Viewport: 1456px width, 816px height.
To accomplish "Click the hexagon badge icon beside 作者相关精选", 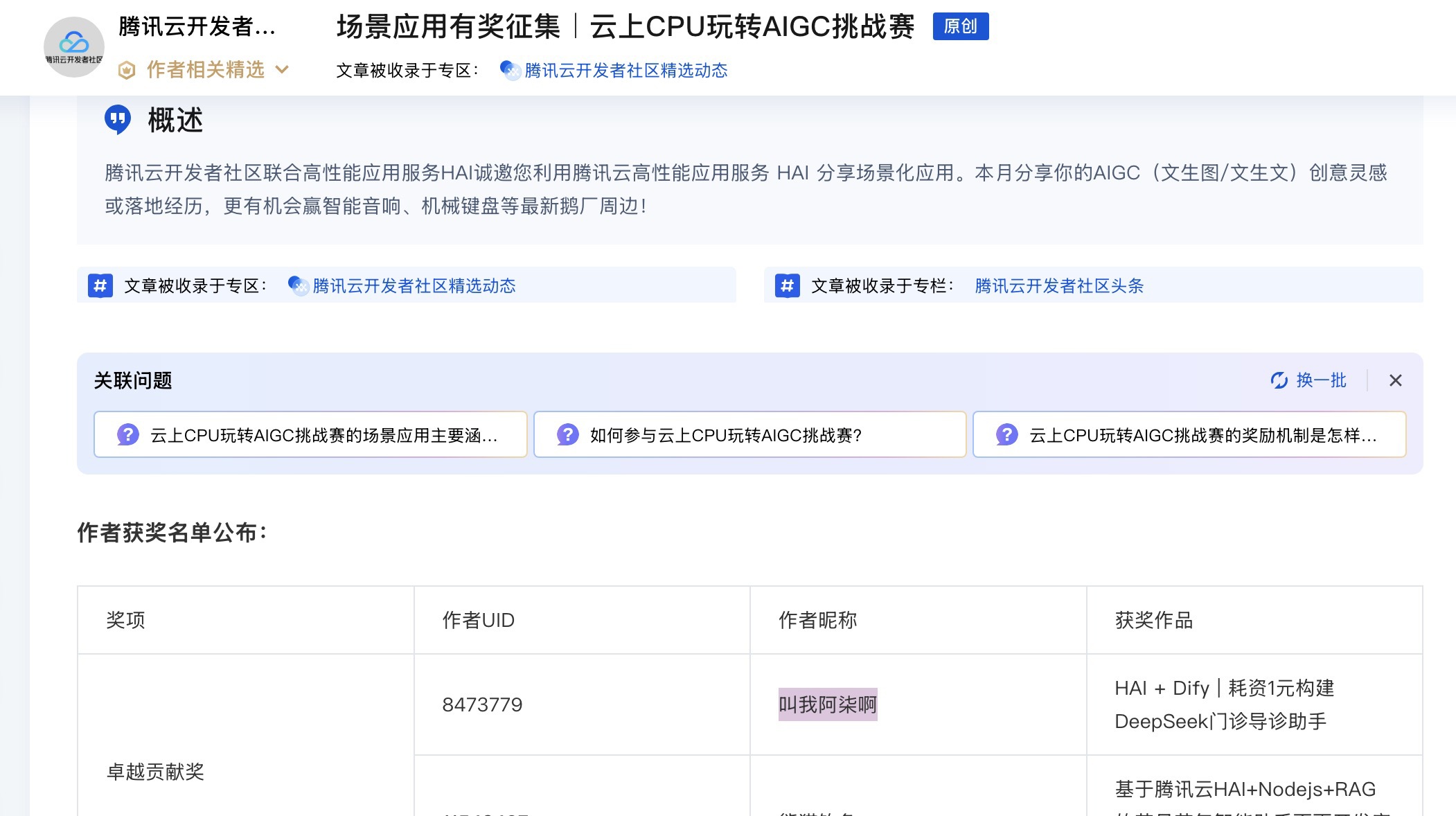I will pyautogui.click(x=127, y=70).
